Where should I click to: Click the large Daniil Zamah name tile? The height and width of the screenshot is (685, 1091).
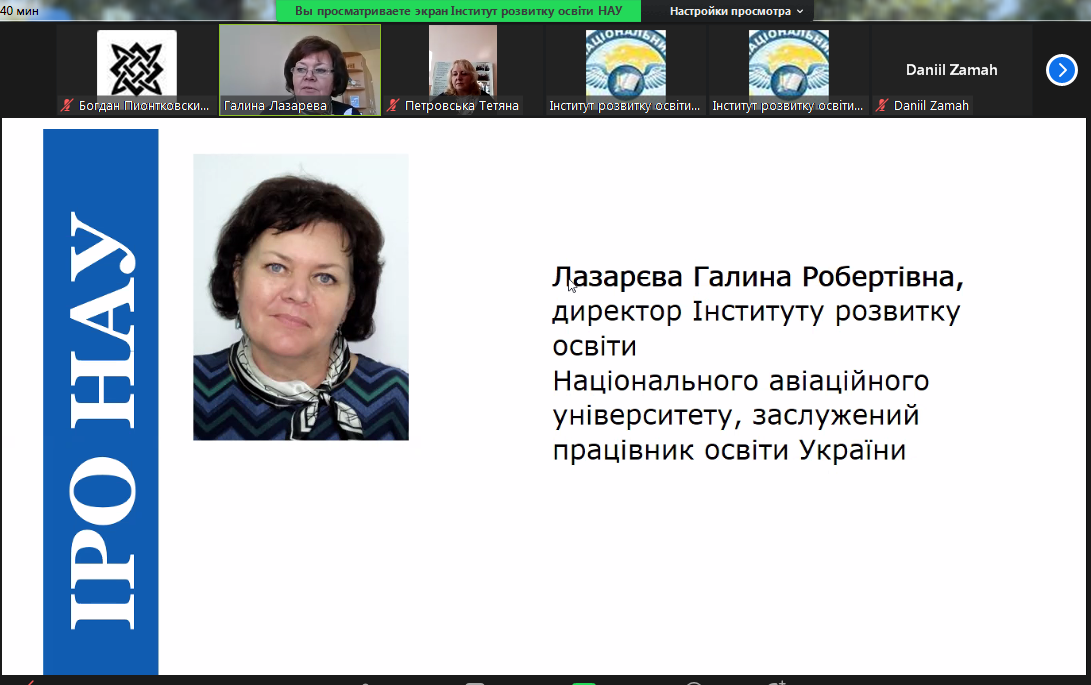(951, 70)
